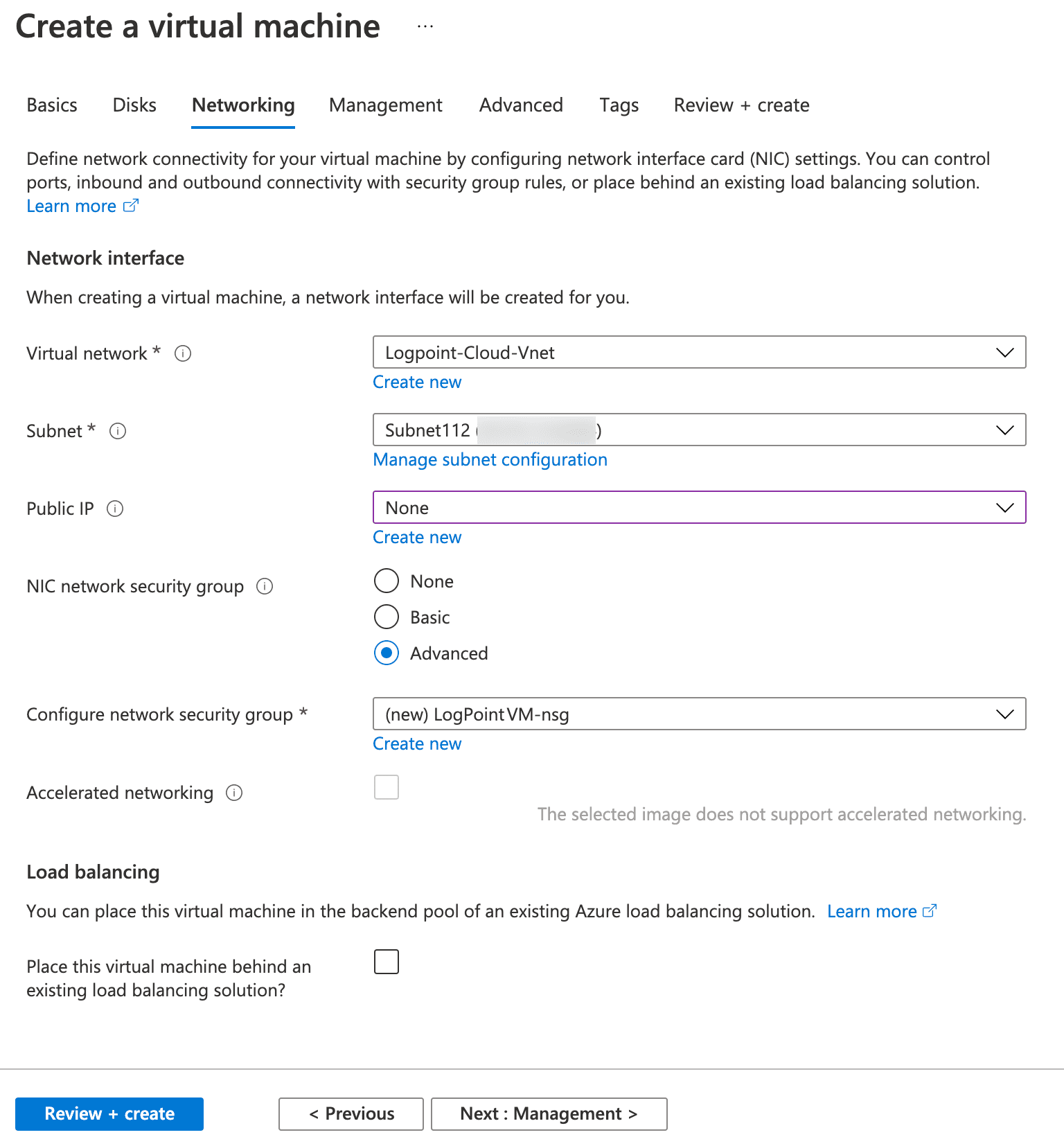Screen dimensions: 1064x1146
Task: Click the NIC network security group info icon
Action: pos(265,586)
